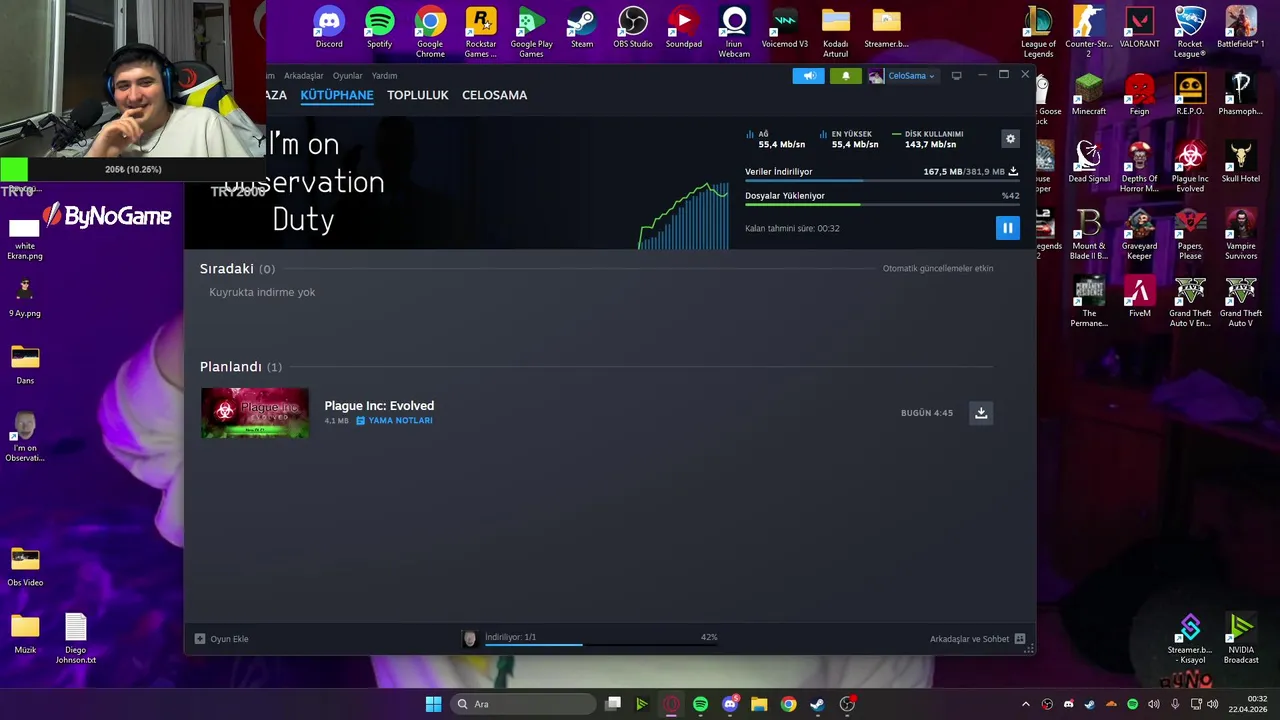This screenshot has width=1280, height=720.
Task: Click the Dosyalar Yükleniyor progress bar
Action: 881,204
